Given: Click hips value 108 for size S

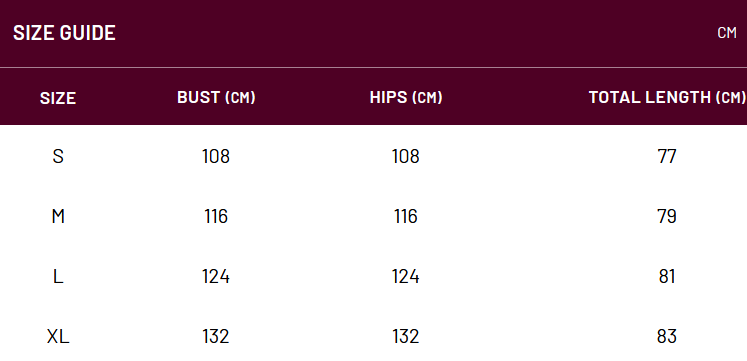Looking at the screenshot, I should (405, 156).
